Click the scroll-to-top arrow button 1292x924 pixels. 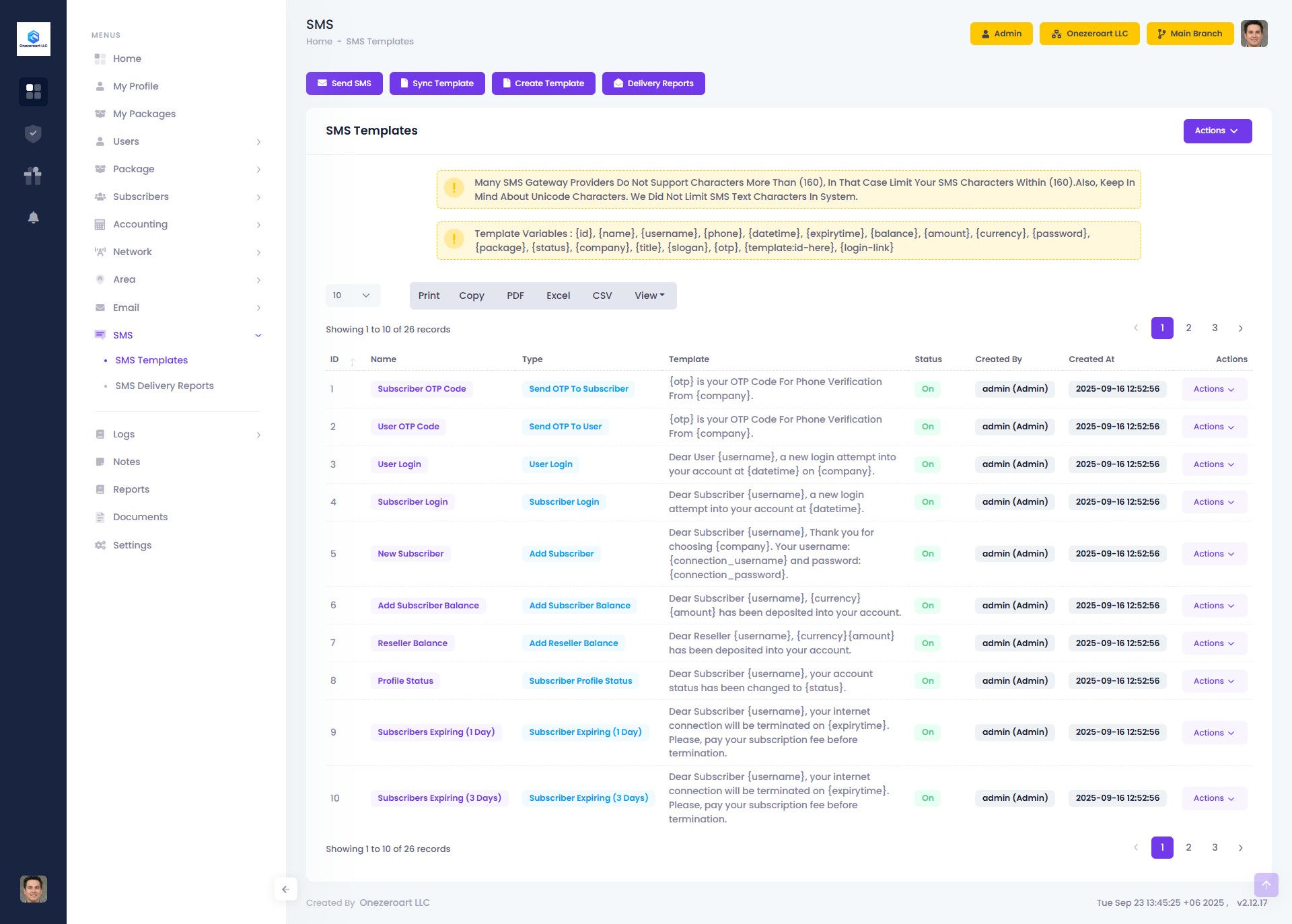click(1266, 885)
